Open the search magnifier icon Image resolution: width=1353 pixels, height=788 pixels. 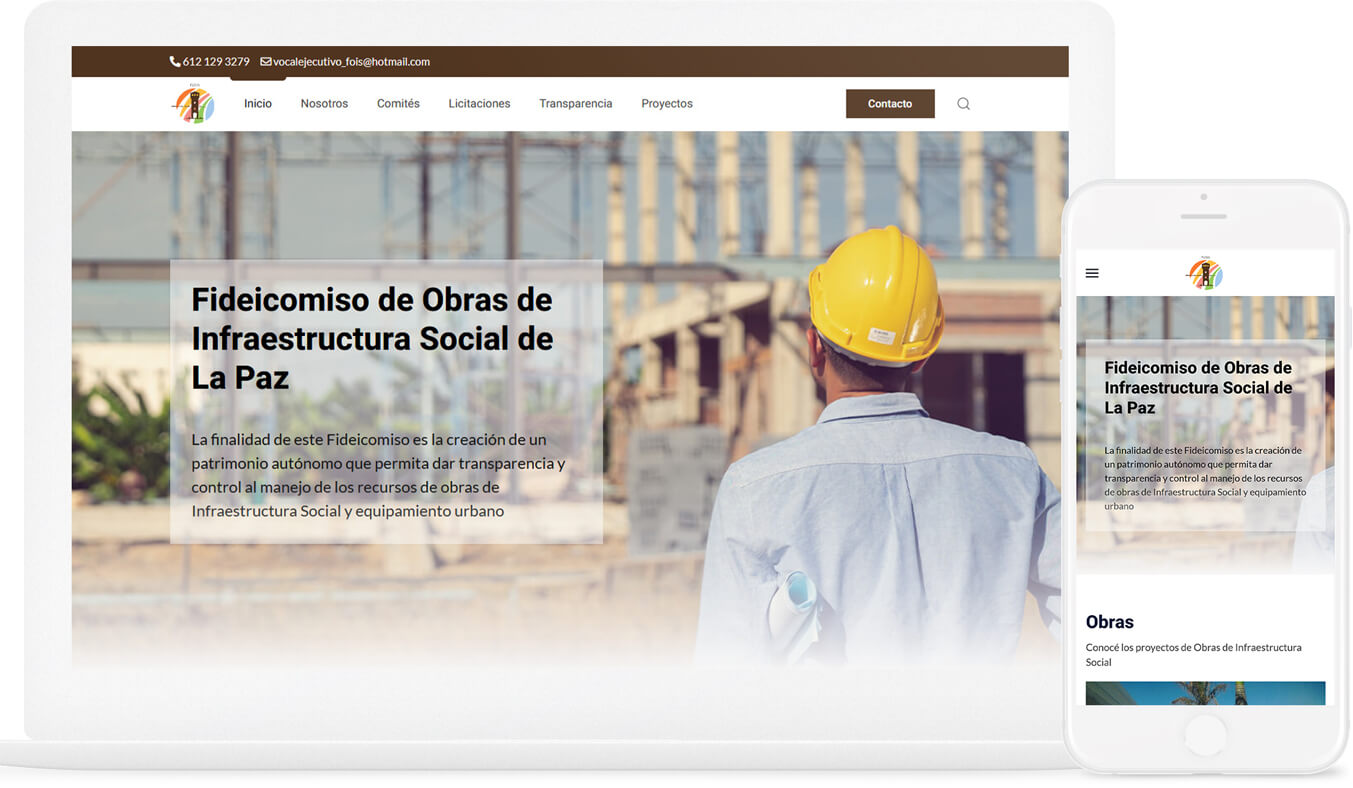pyautogui.click(x=963, y=103)
